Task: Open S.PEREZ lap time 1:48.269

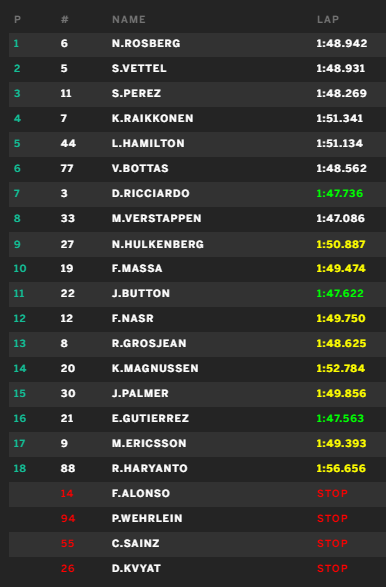Action: tap(341, 93)
